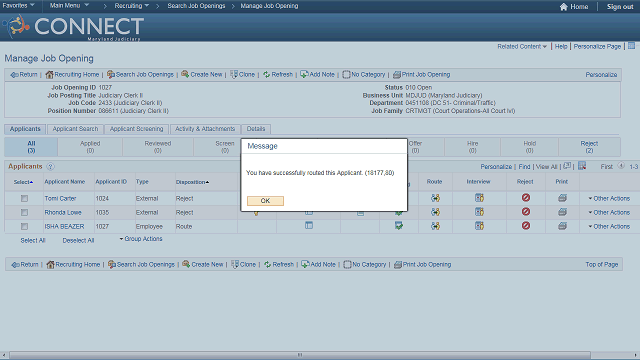Image resolution: width=640 pixels, height=360 pixels.
Task: Dismiss the message with the OK button
Action: pos(265,201)
